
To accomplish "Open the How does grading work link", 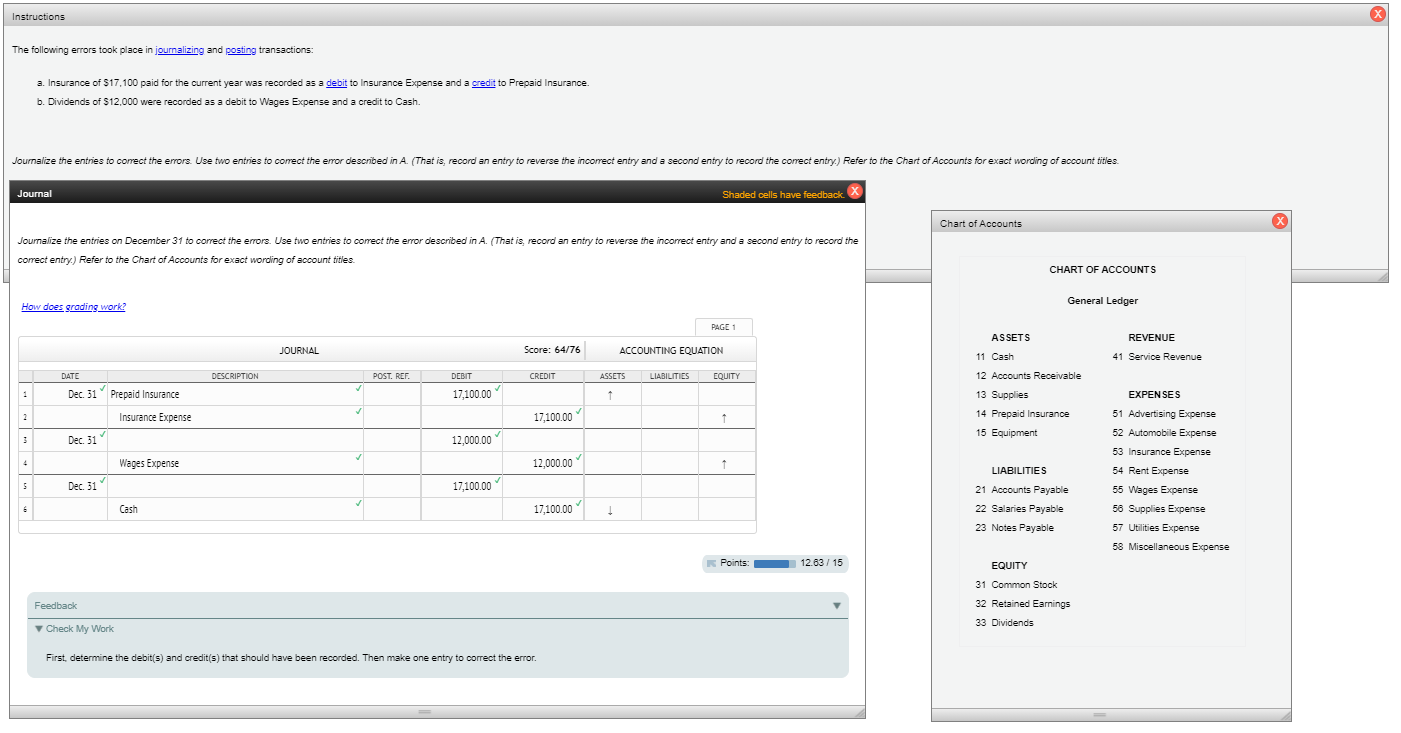I will pos(74,306).
